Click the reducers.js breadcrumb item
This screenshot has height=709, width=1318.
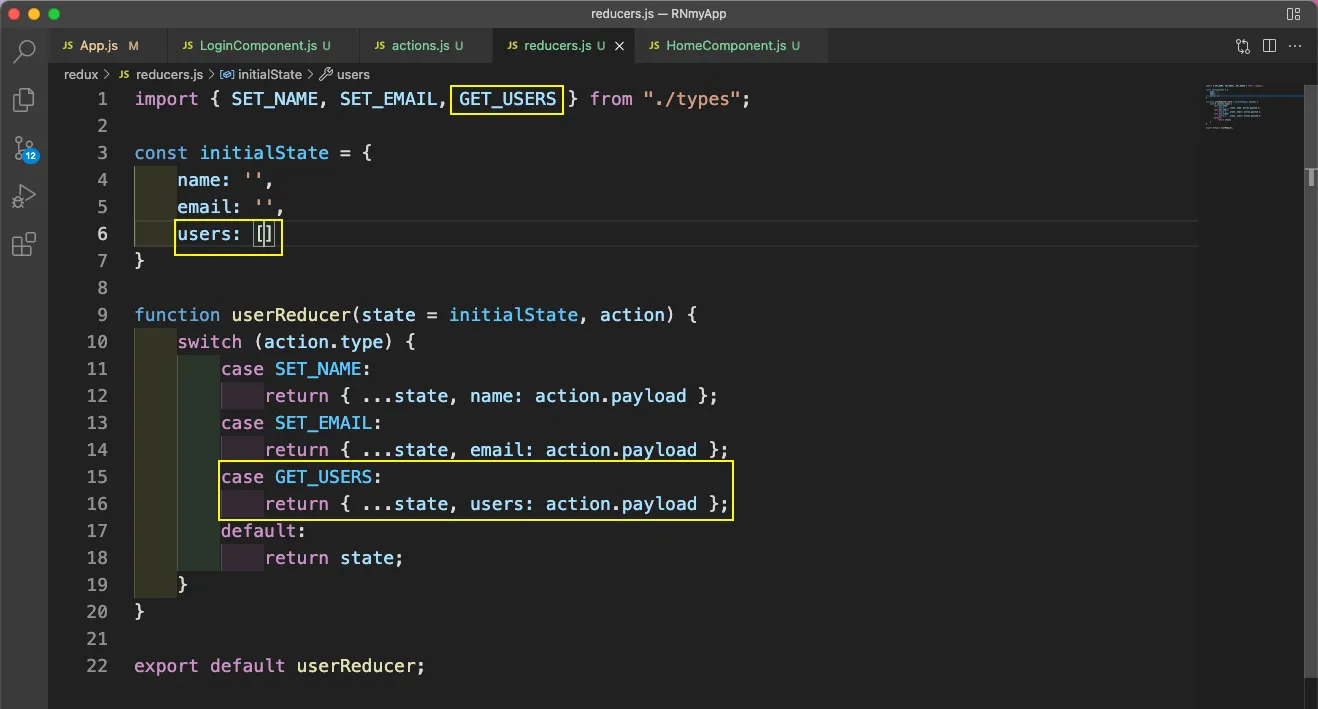coord(160,75)
